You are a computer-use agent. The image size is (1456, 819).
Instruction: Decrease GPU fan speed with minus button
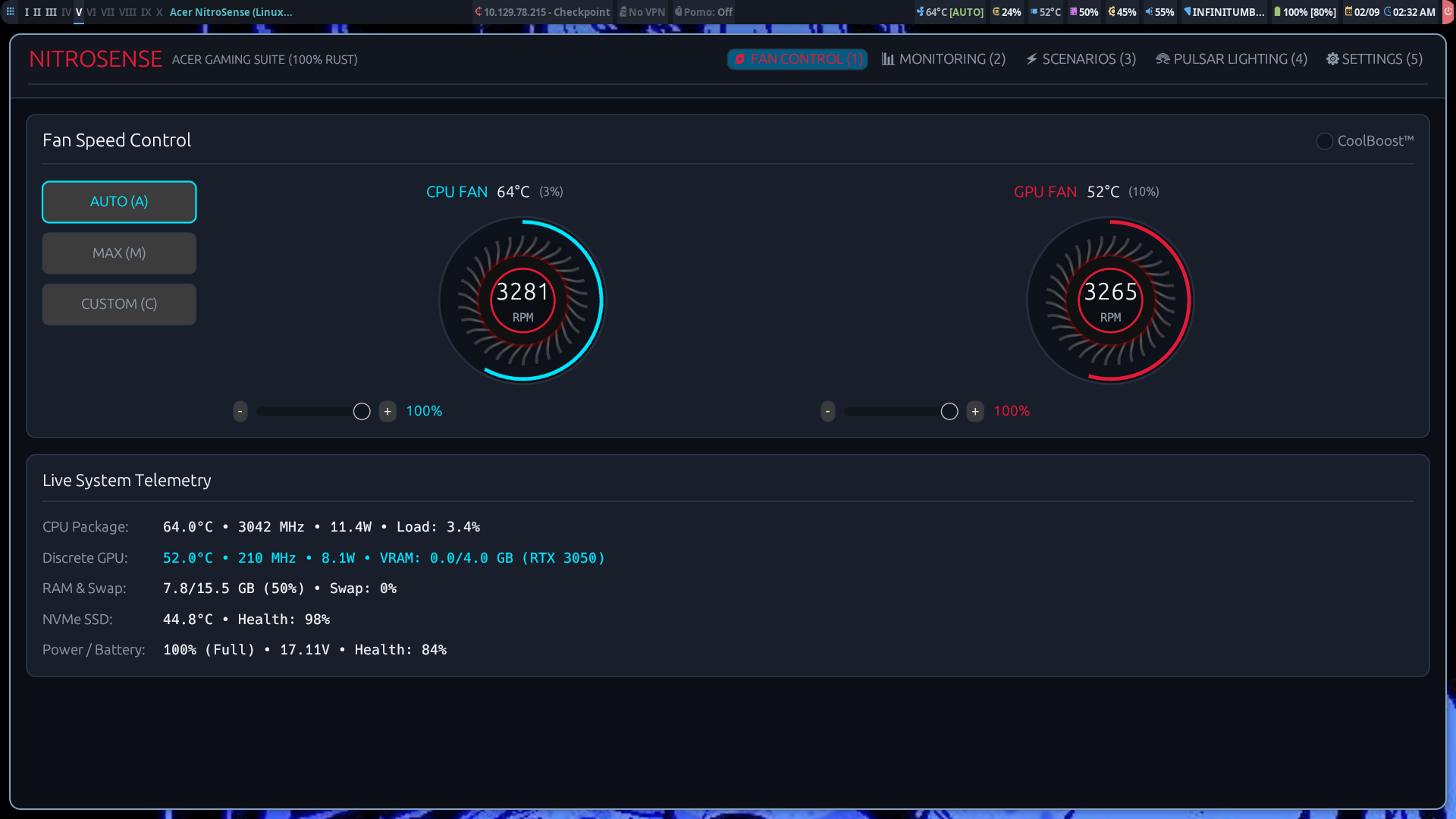(x=827, y=411)
